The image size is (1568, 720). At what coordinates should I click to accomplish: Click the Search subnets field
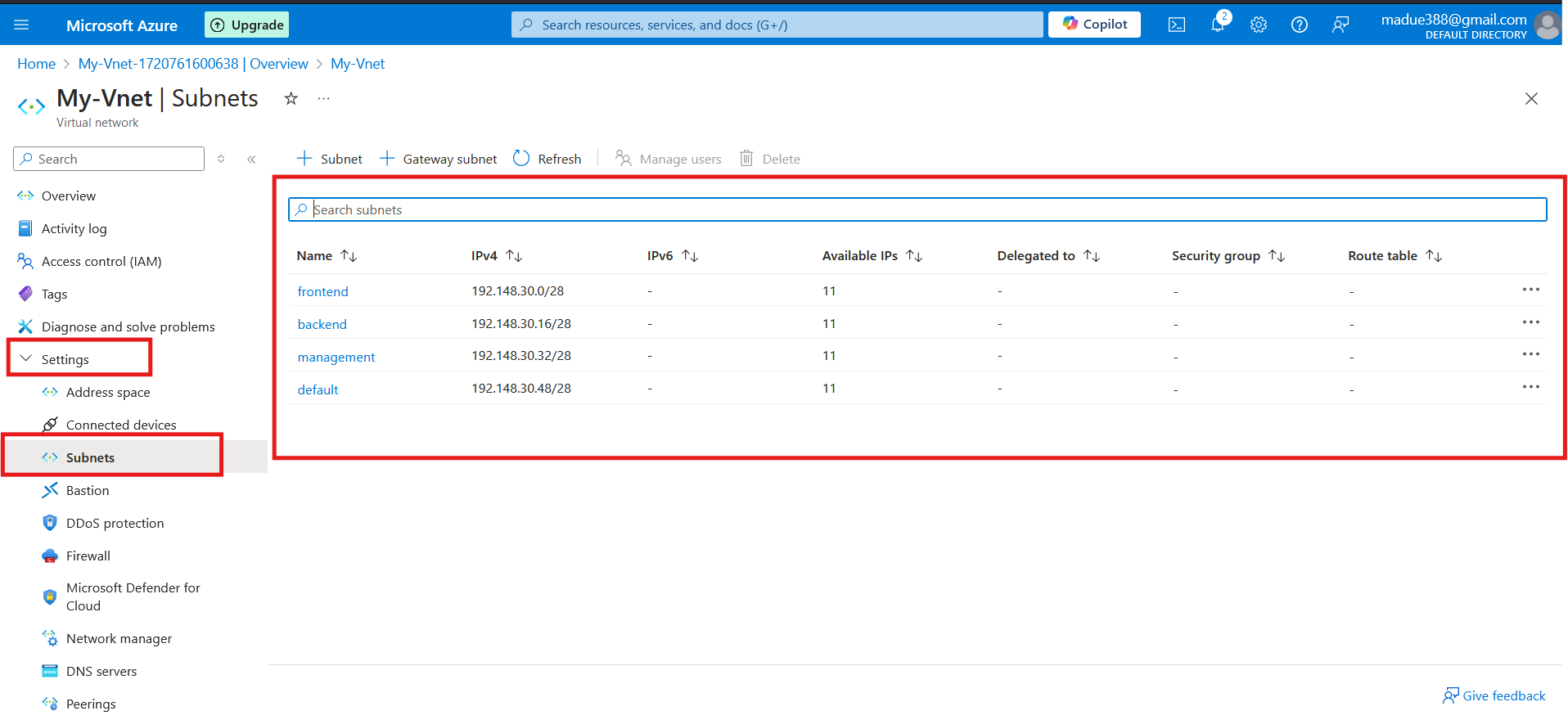[917, 209]
